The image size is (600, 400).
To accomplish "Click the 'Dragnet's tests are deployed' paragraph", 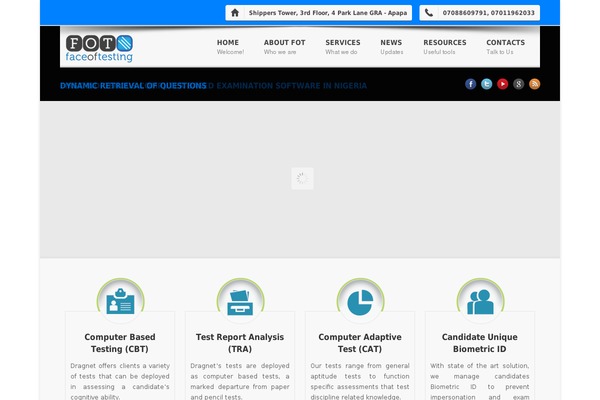I will (x=240, y=381).
